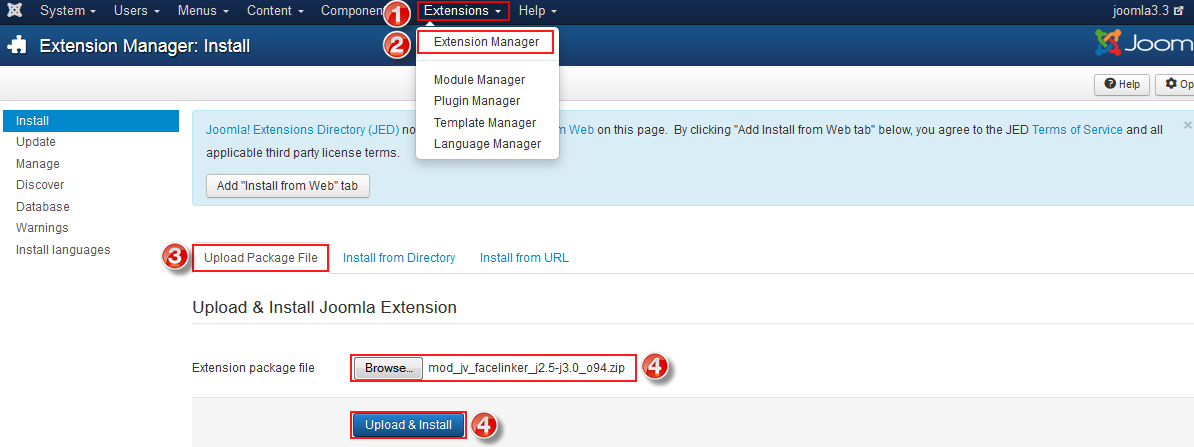
Task: Click the Upload & Install button
Action: click(x=408, y=425)
